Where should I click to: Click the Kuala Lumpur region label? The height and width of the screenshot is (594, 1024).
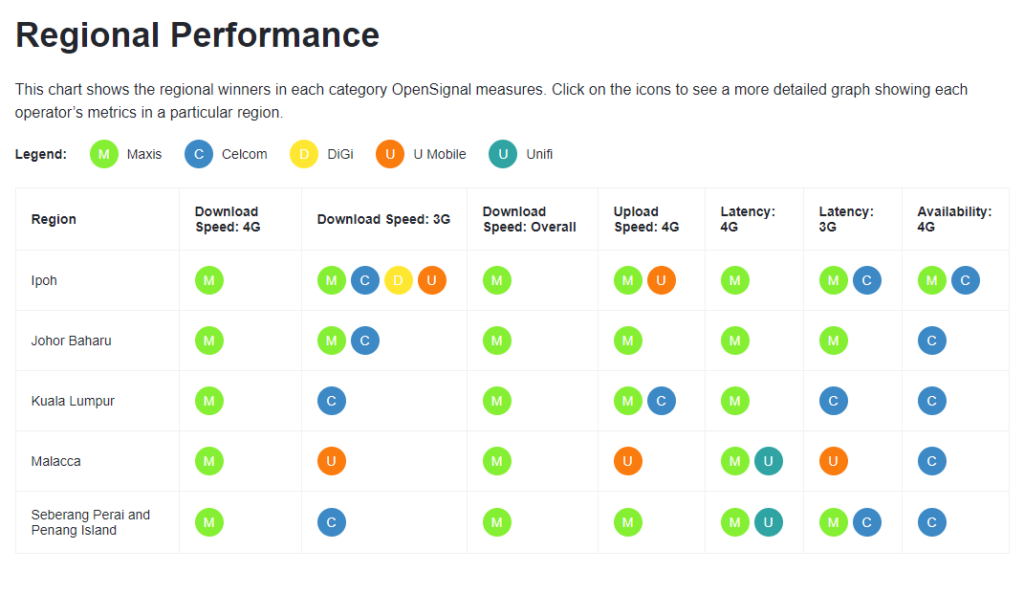(x=72, y=401)
